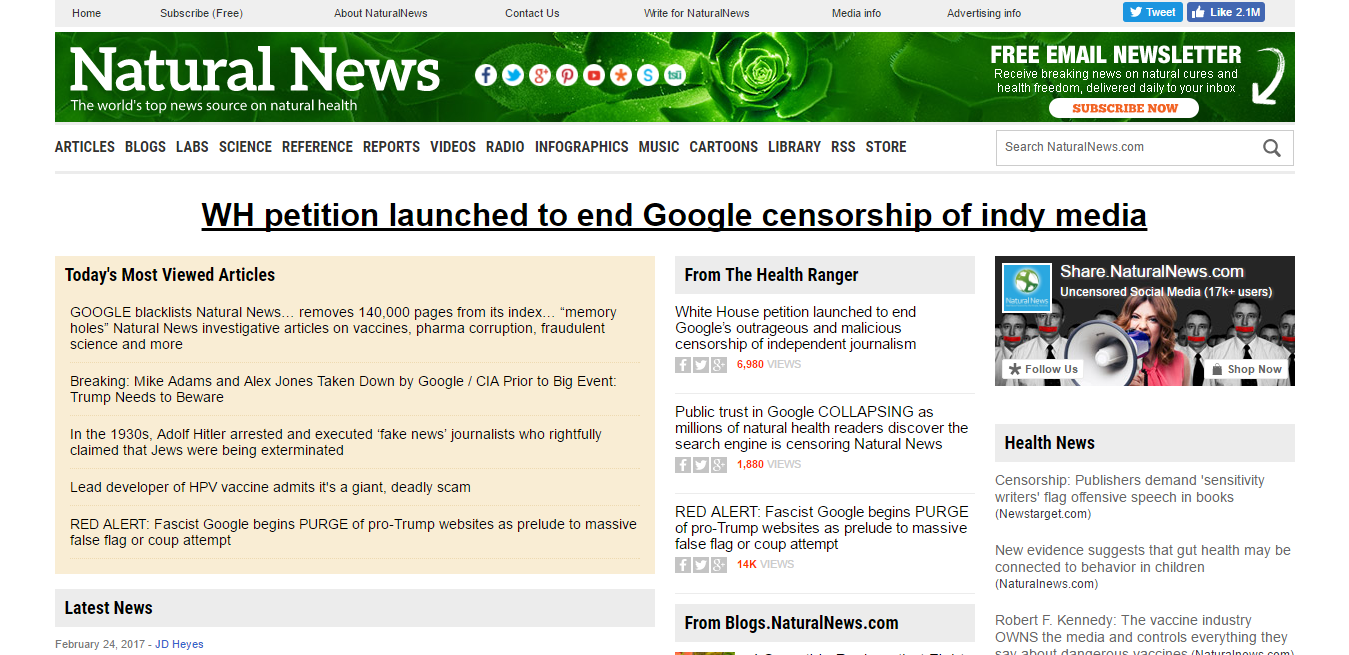The image size is (1349, 655).
Task: Open the Write for NaturalNews link
Action: [697, 13]
